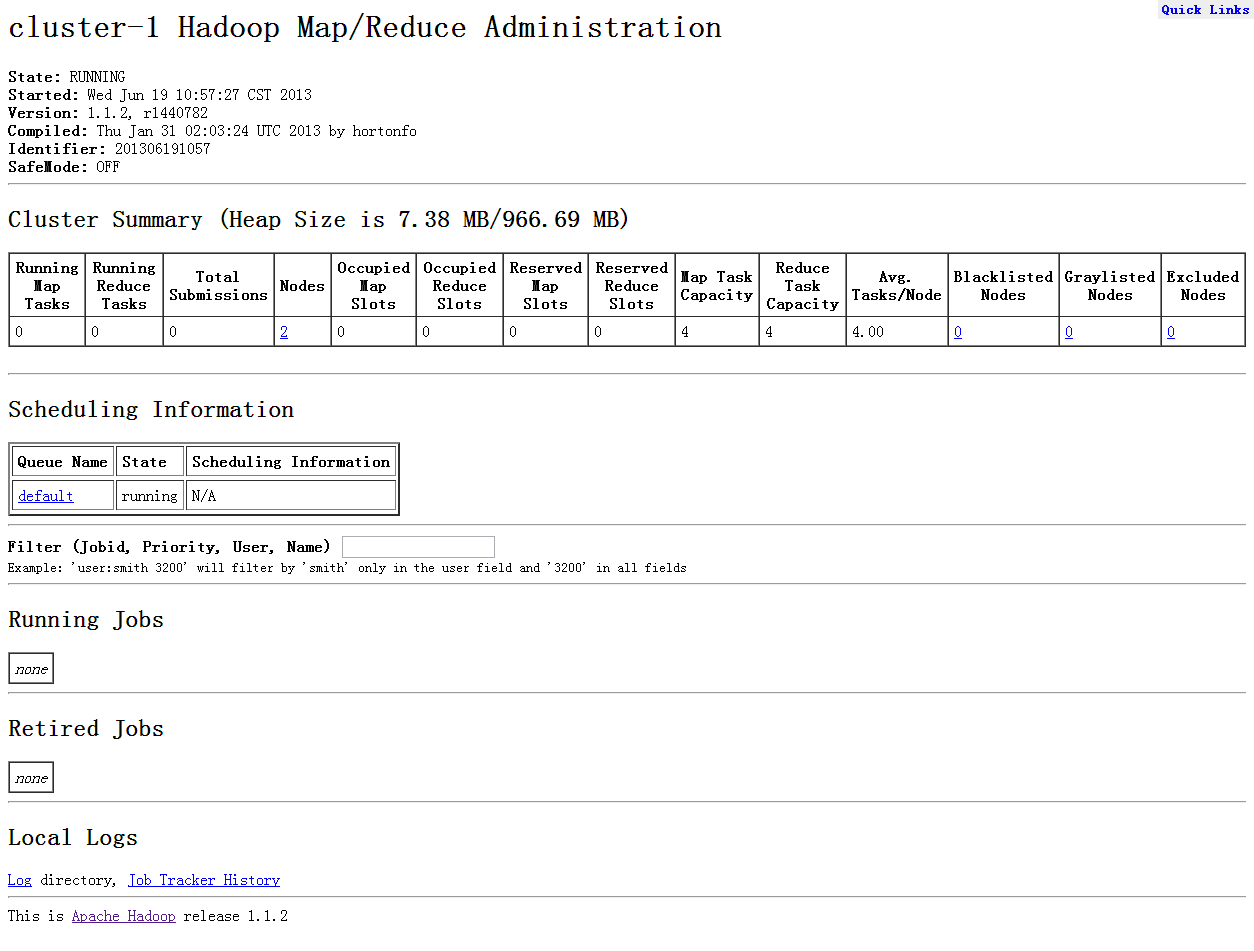Screen dimensions: 1254x951
Task: Click the Cluster Summary heading
Action: pyautogui.click(x=318, y=220)
